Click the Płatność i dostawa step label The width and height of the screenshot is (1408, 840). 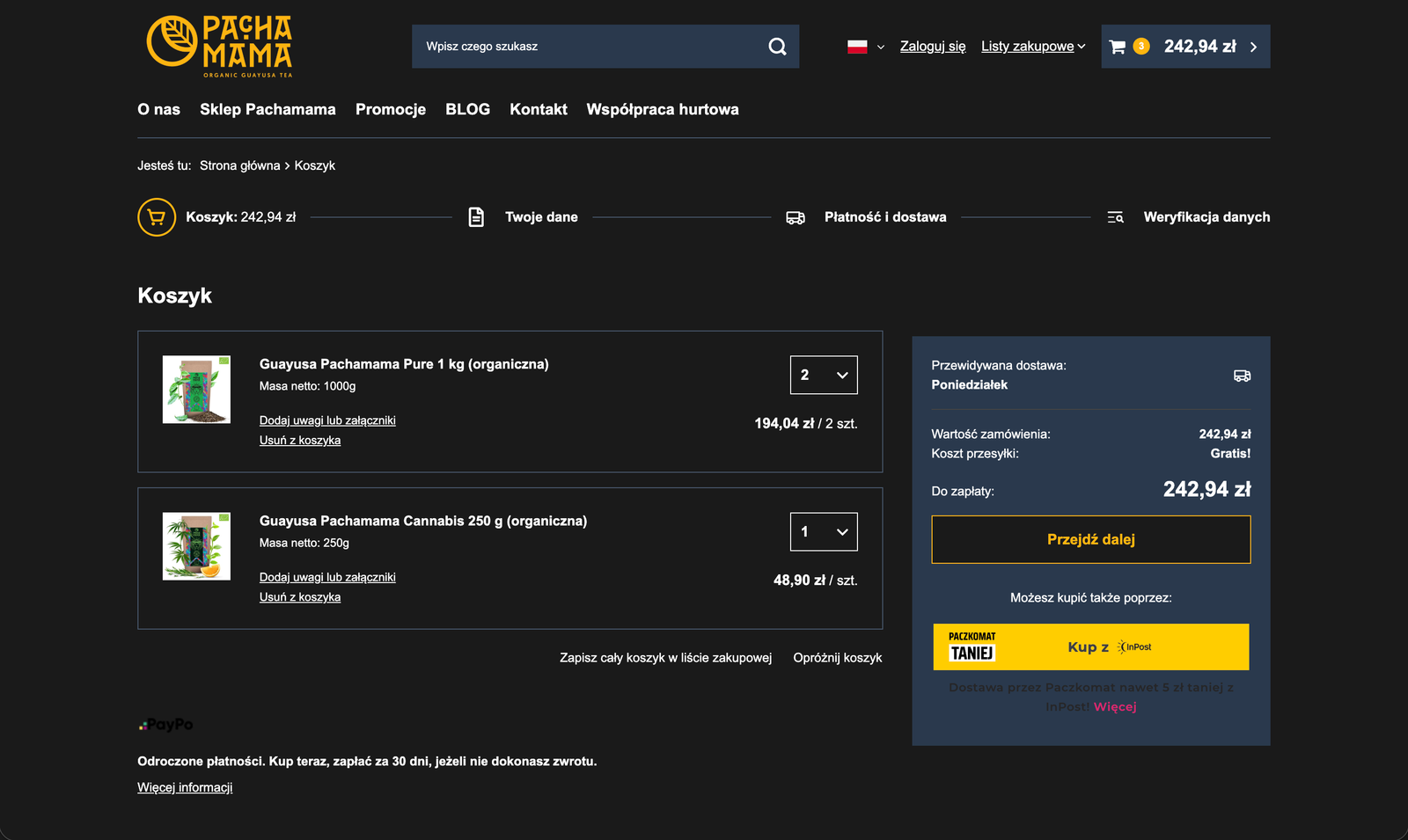click(885, 217)
